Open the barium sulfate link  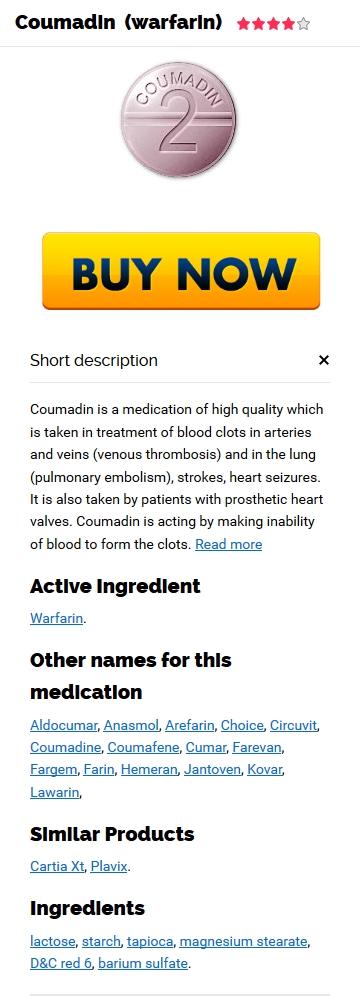(143, 963)
